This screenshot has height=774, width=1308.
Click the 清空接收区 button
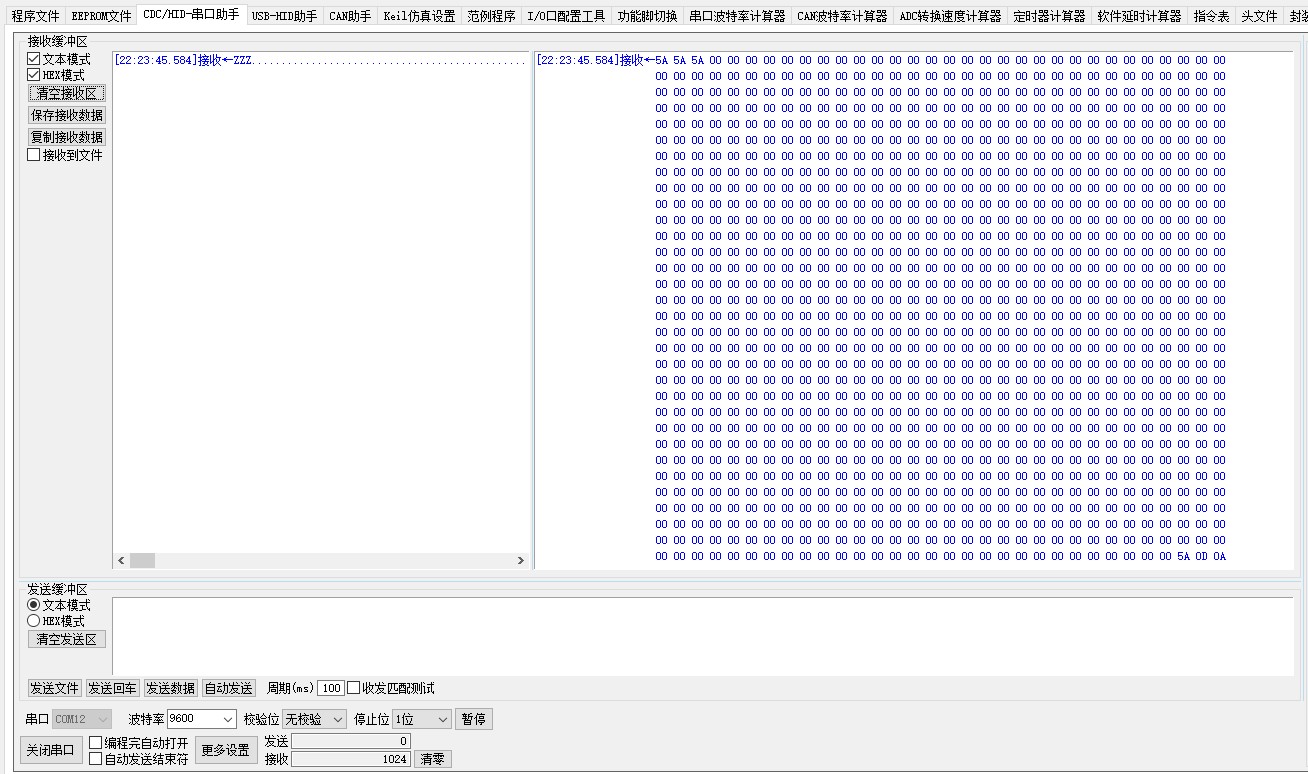(x=67, y=93)
